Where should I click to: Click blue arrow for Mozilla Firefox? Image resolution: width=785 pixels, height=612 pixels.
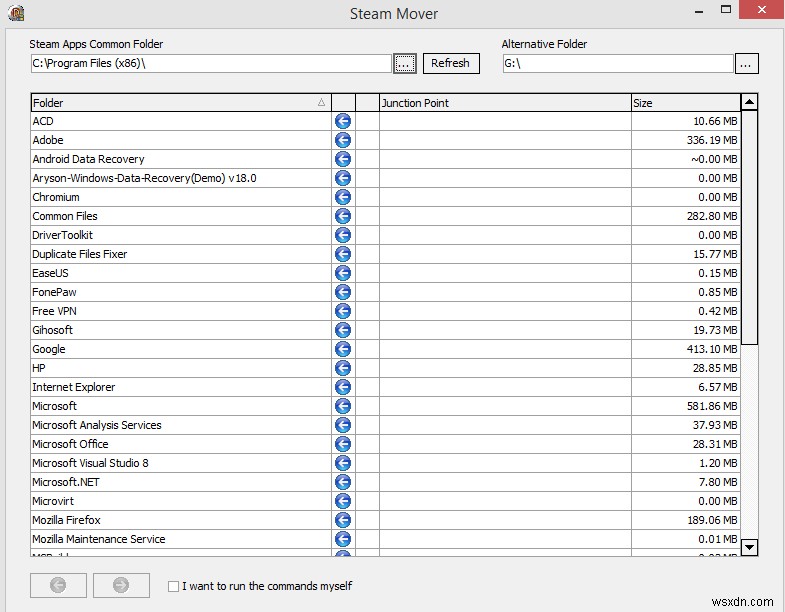tap(343, 520)
